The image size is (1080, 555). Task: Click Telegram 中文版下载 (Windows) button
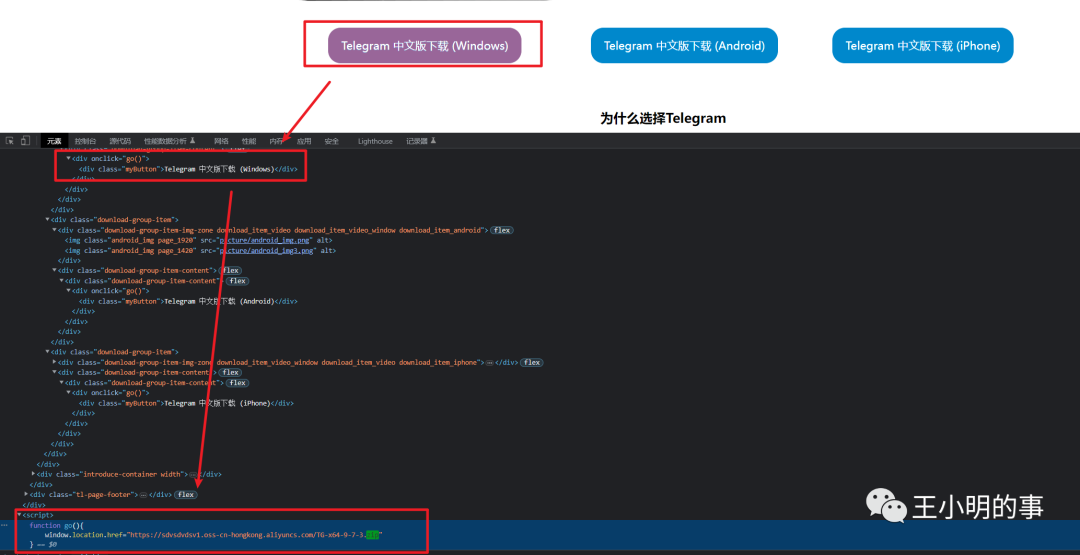(424, 46)
